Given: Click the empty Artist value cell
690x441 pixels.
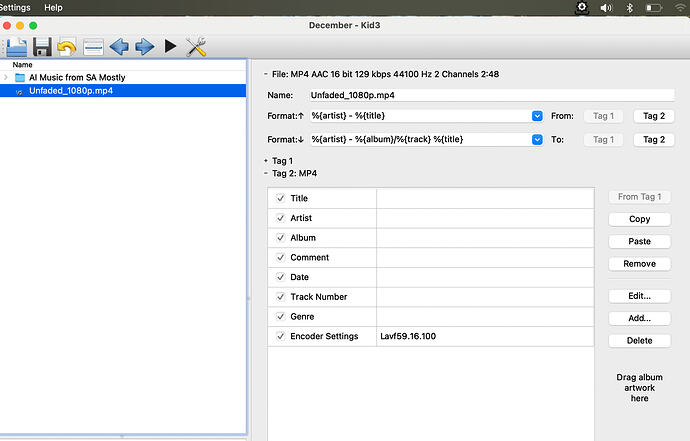Looking at the screenshot, I should coord(485,218).
